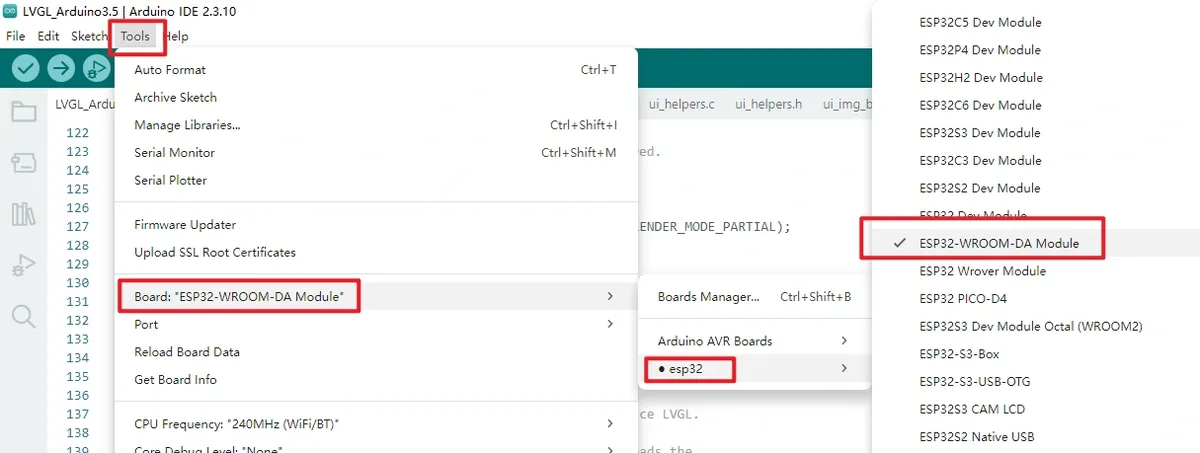This screenshot has height=453, width=1200.
Task: Open Serial Monitor from Tools menu
Action: point(376,153)
